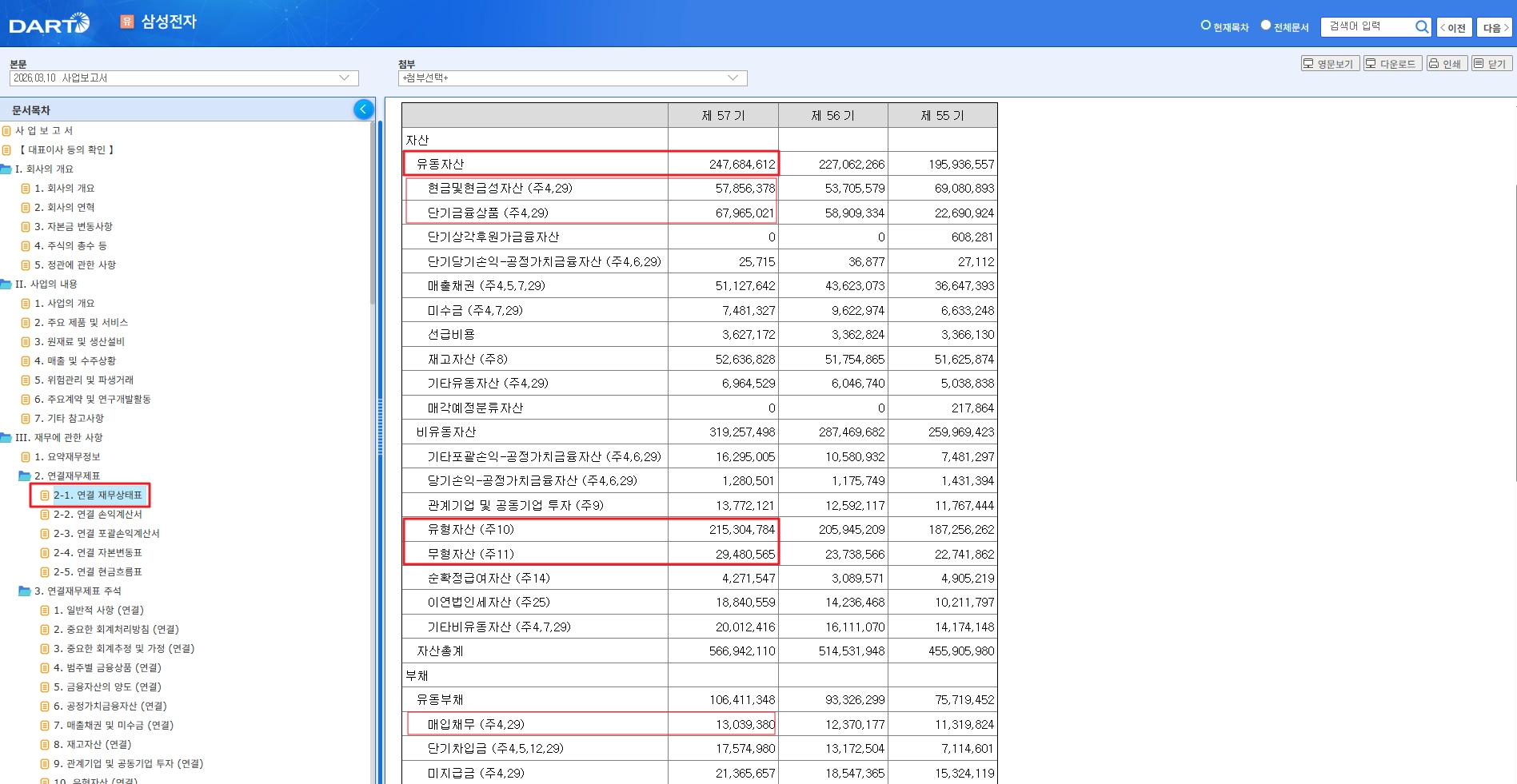Open 2-2. 연결 손익계산서 in tree

click(97, 515)
